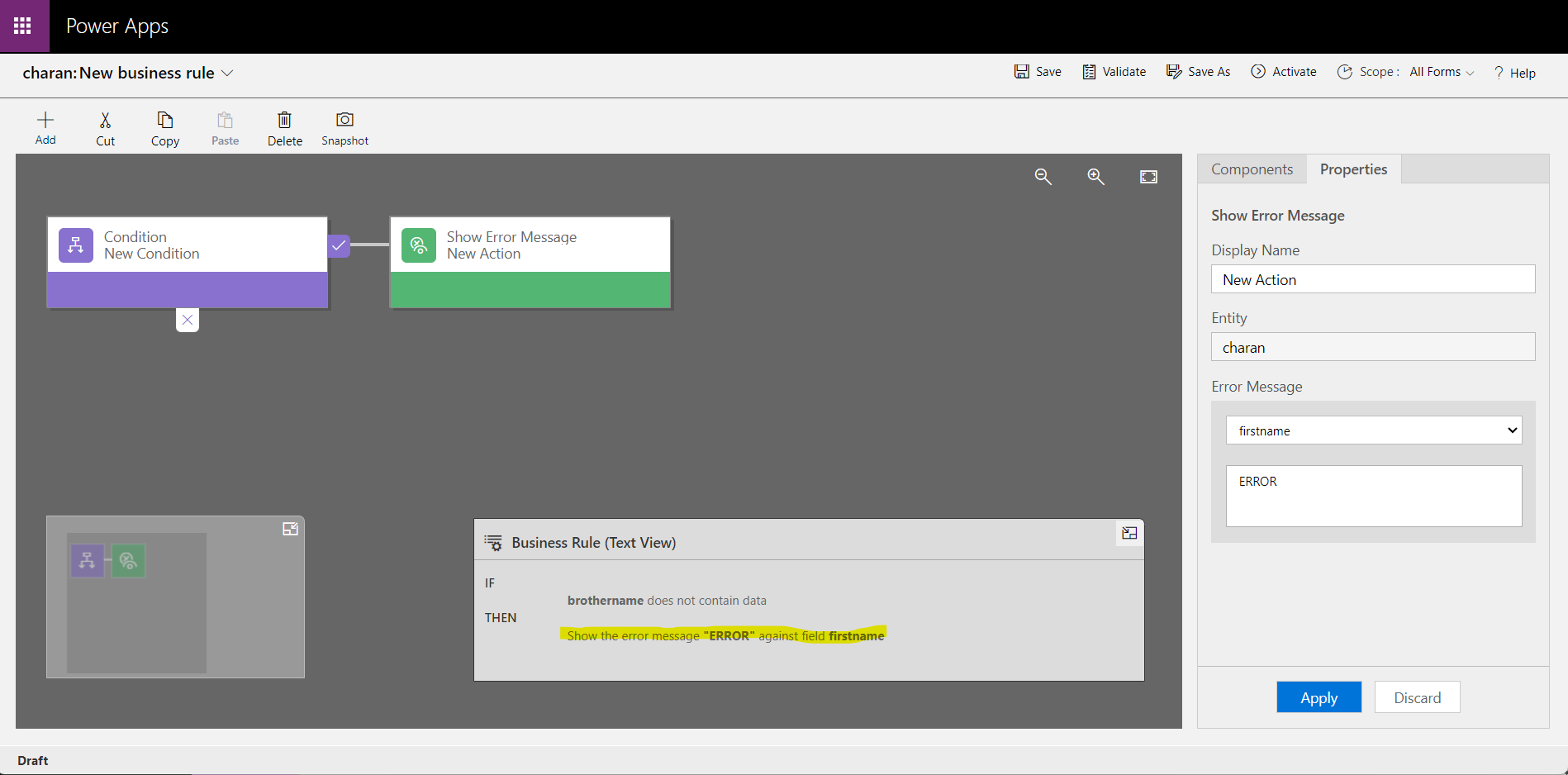Click the Power Apps title
Viewport: 1568px width, 775px height.
[117, 26]
